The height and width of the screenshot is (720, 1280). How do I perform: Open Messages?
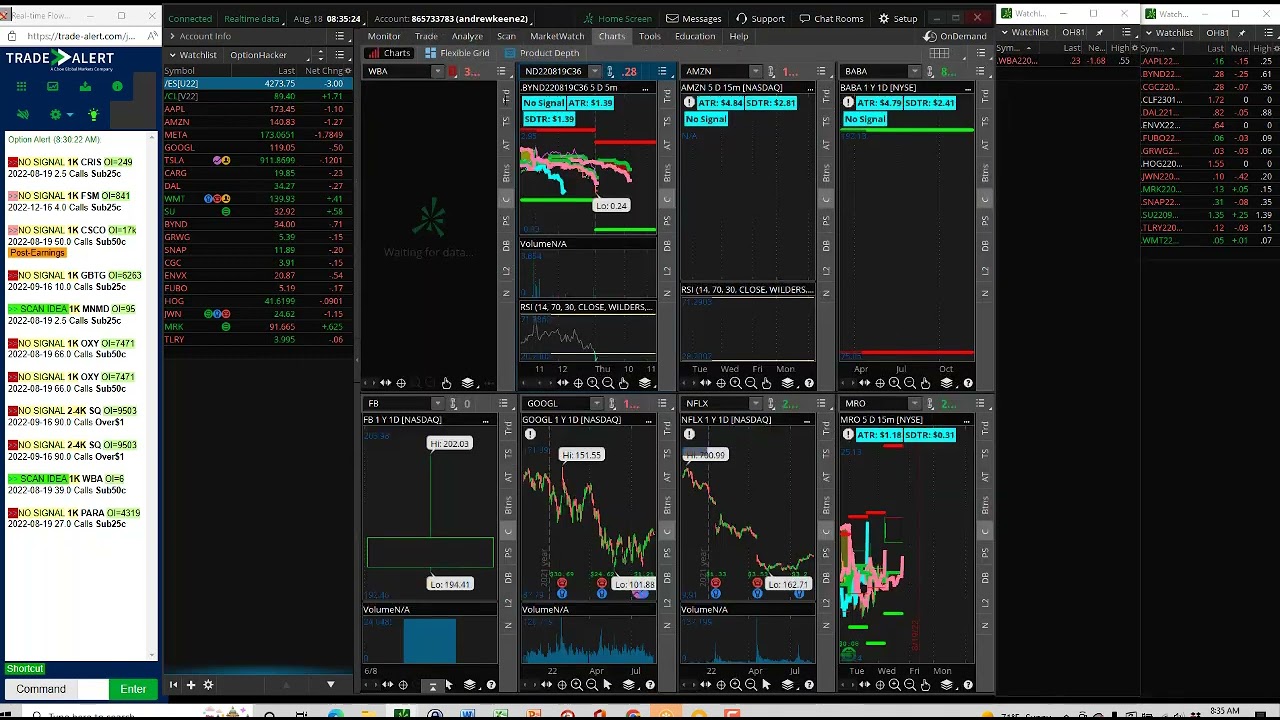tap(694, 18)
